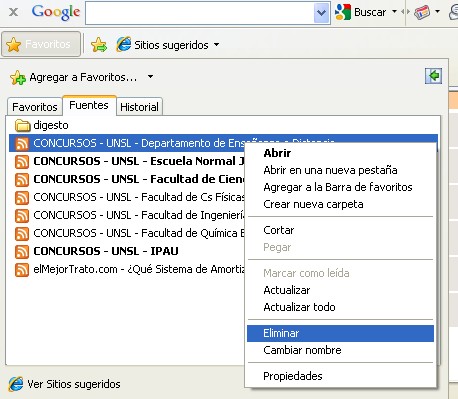Click the Buscar search button

(x=360, y=12)
